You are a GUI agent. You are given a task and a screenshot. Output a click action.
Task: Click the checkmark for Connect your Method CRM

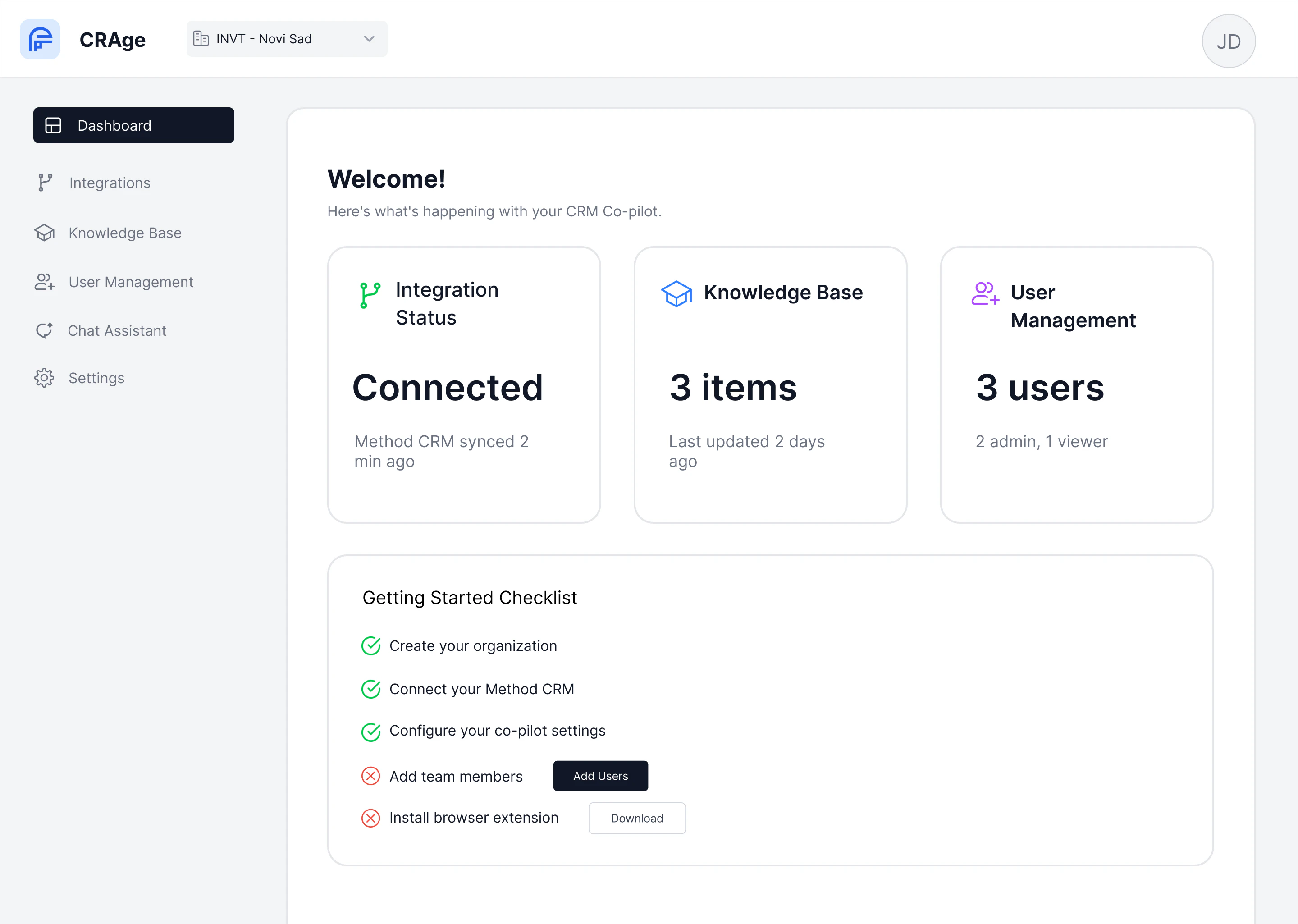[x=371, y=689]
